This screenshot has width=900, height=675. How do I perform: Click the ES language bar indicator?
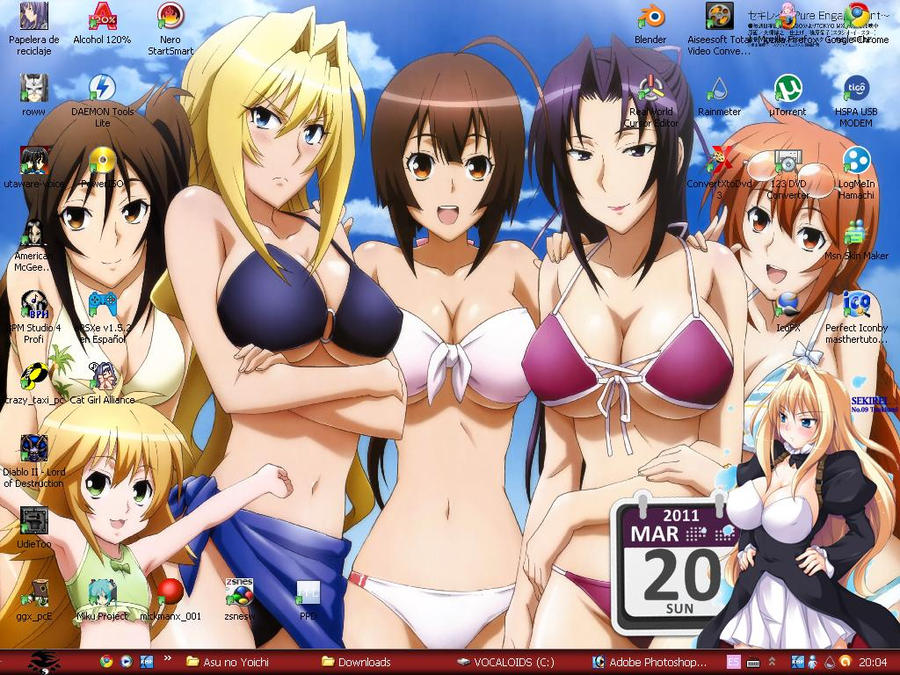tap(734, 662)
